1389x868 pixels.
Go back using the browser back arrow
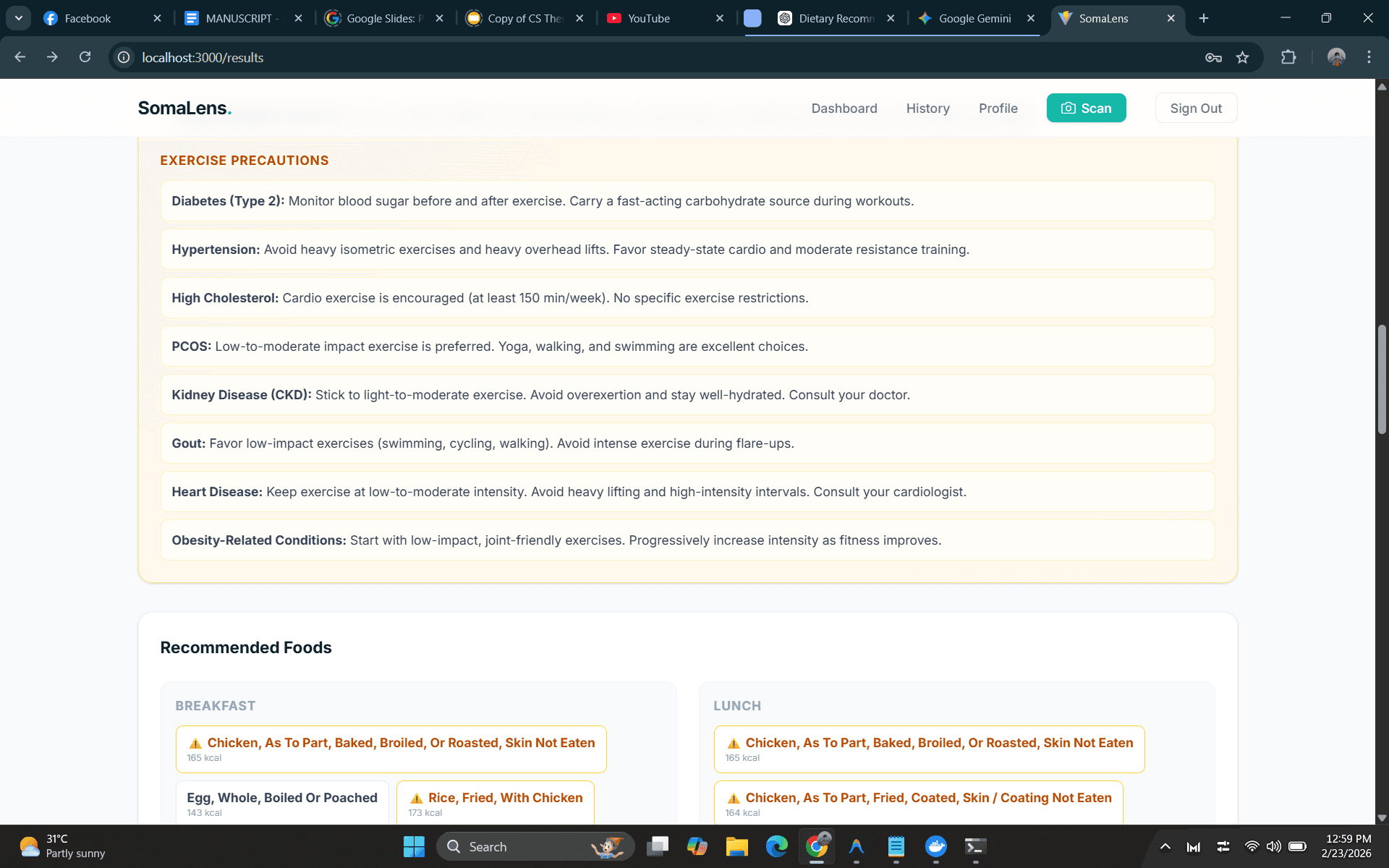point(20,57)
